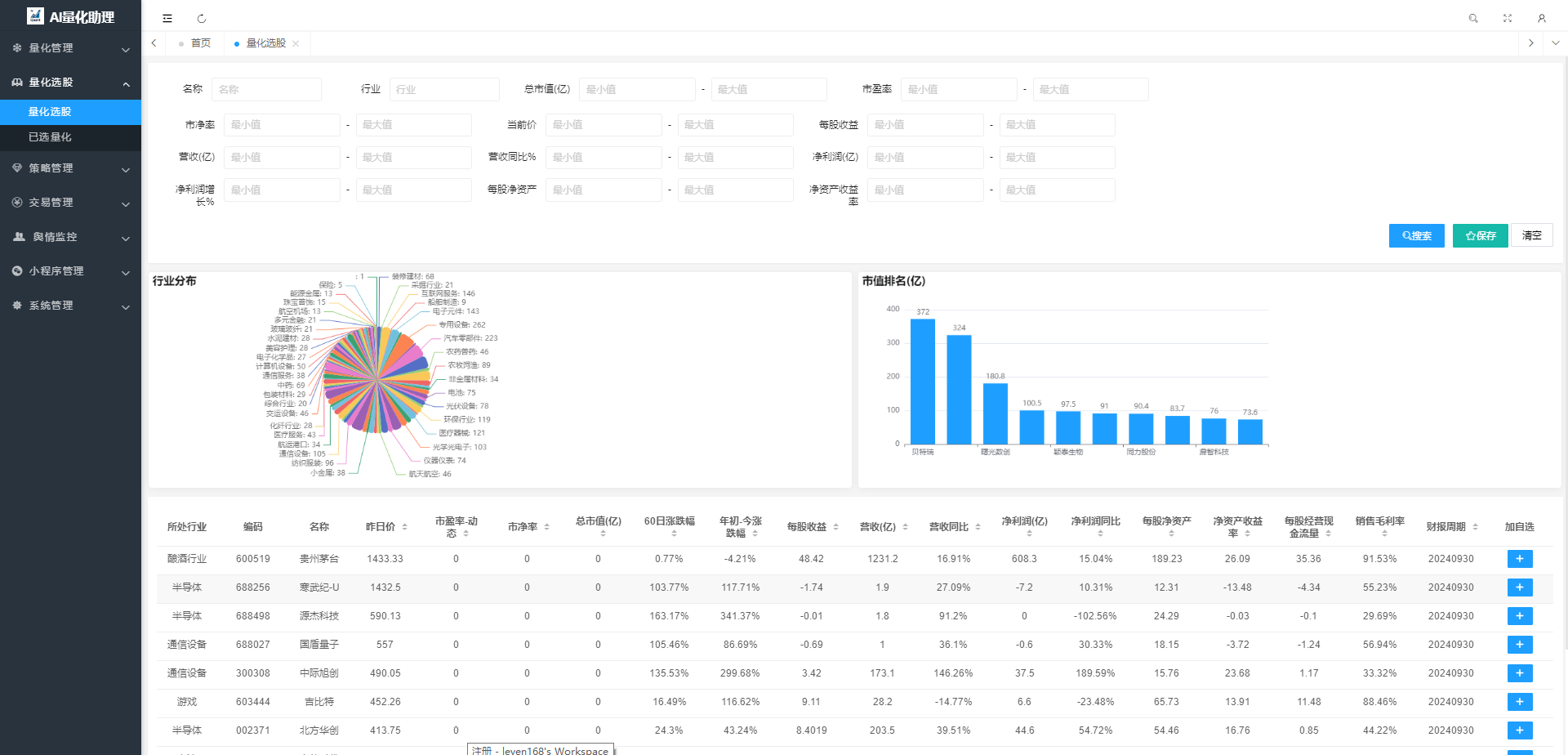1568x755 pixels.
Task: Click the refresh icon in top bar
Action: click(x=202, y=18)
